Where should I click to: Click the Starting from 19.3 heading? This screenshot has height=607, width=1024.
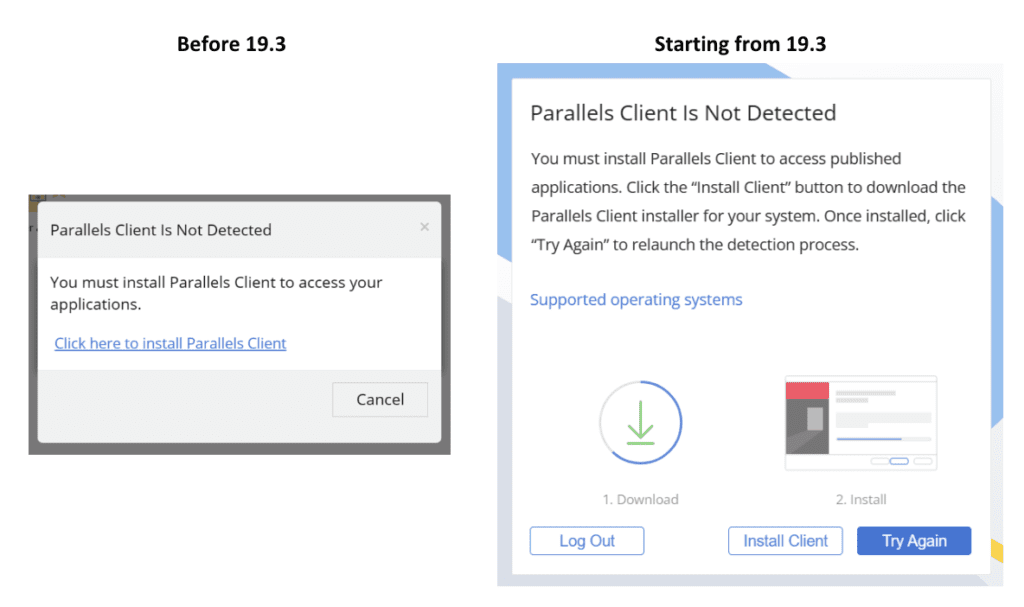tap(740, 43)
